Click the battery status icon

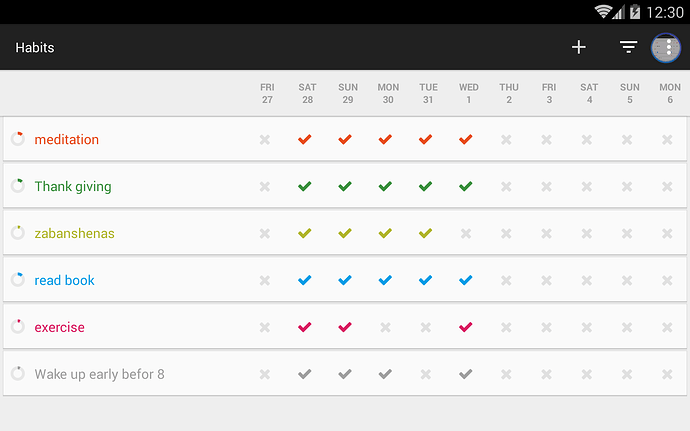point(635,11)
